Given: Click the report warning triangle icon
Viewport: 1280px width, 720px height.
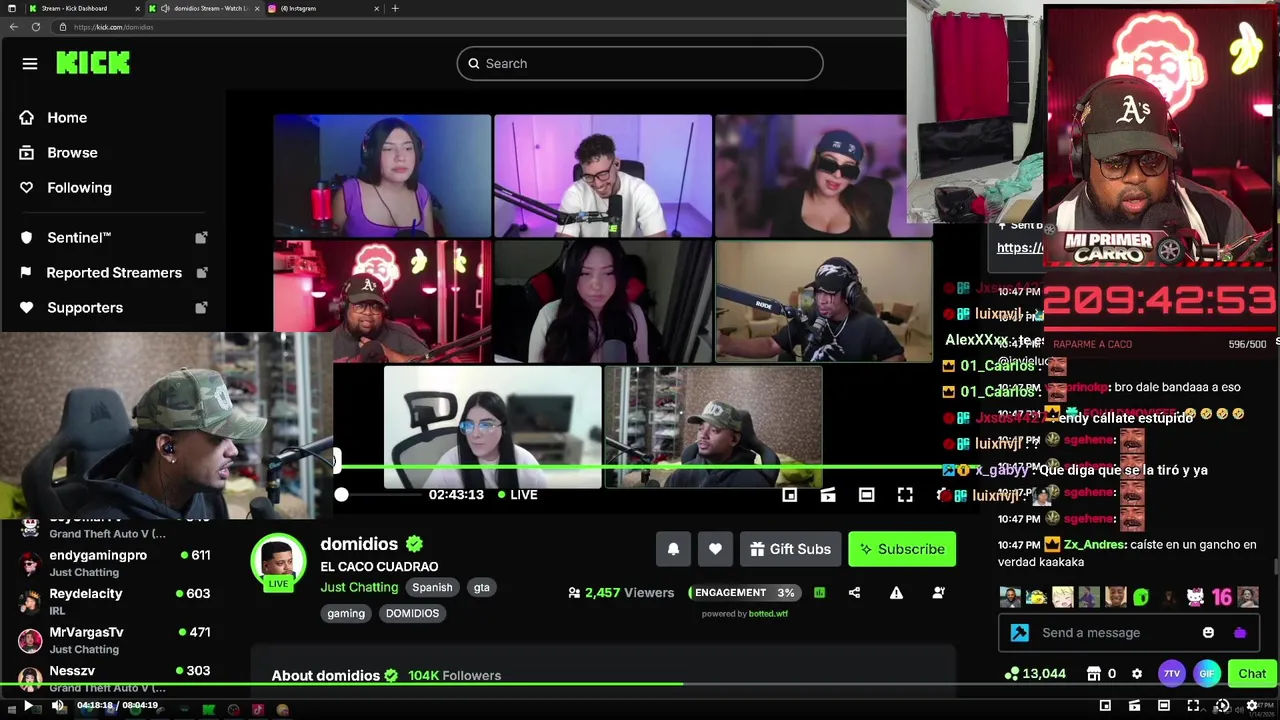Looking at the screenshot, I should pos(896,593).
